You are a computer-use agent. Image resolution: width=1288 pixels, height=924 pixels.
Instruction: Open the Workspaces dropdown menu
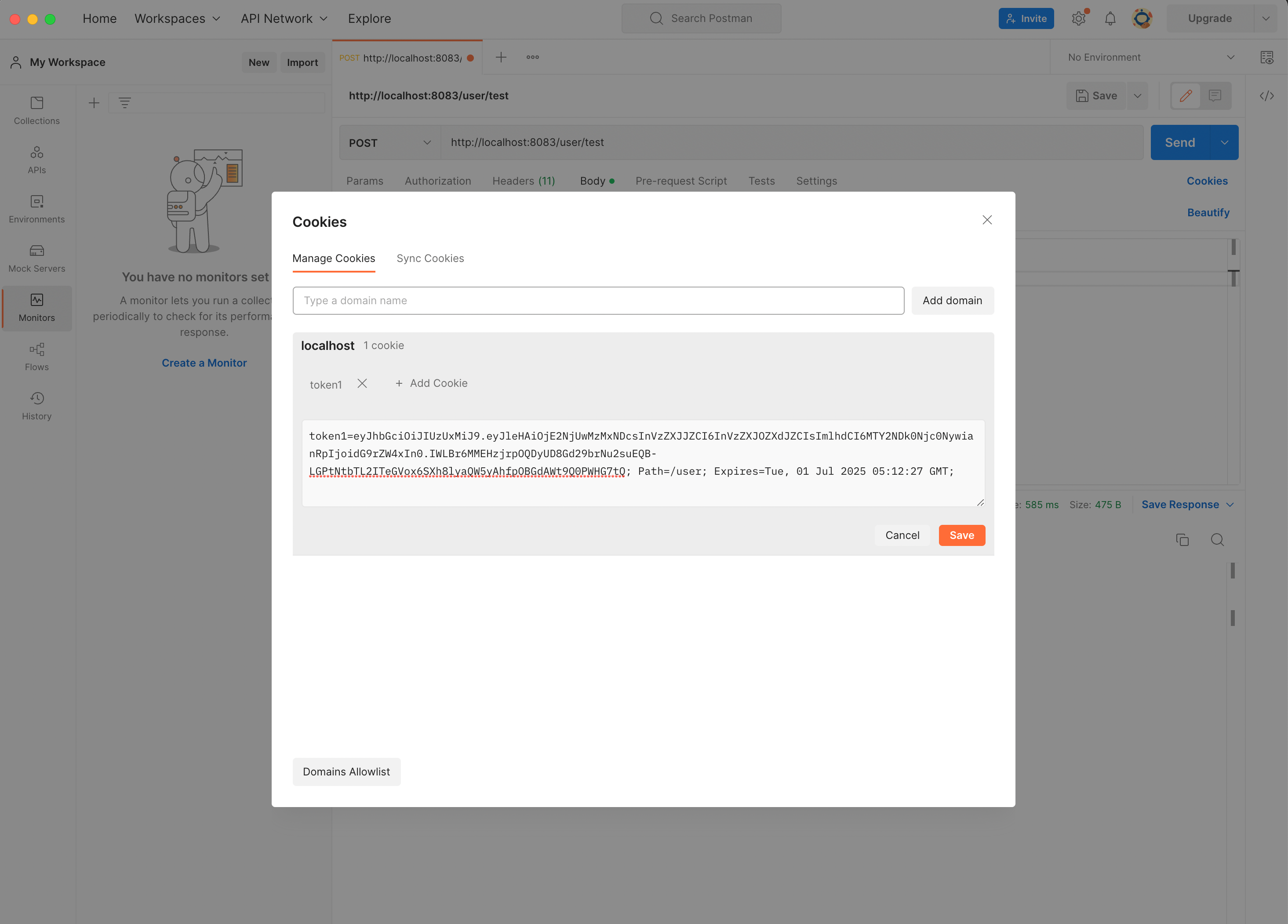point(177,19)
